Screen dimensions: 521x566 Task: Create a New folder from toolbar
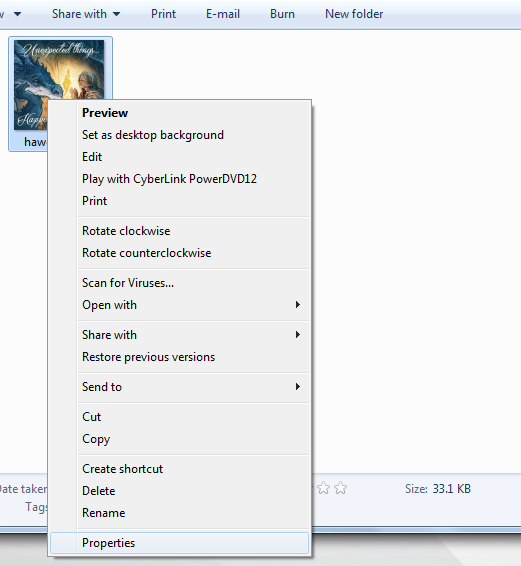354,14
